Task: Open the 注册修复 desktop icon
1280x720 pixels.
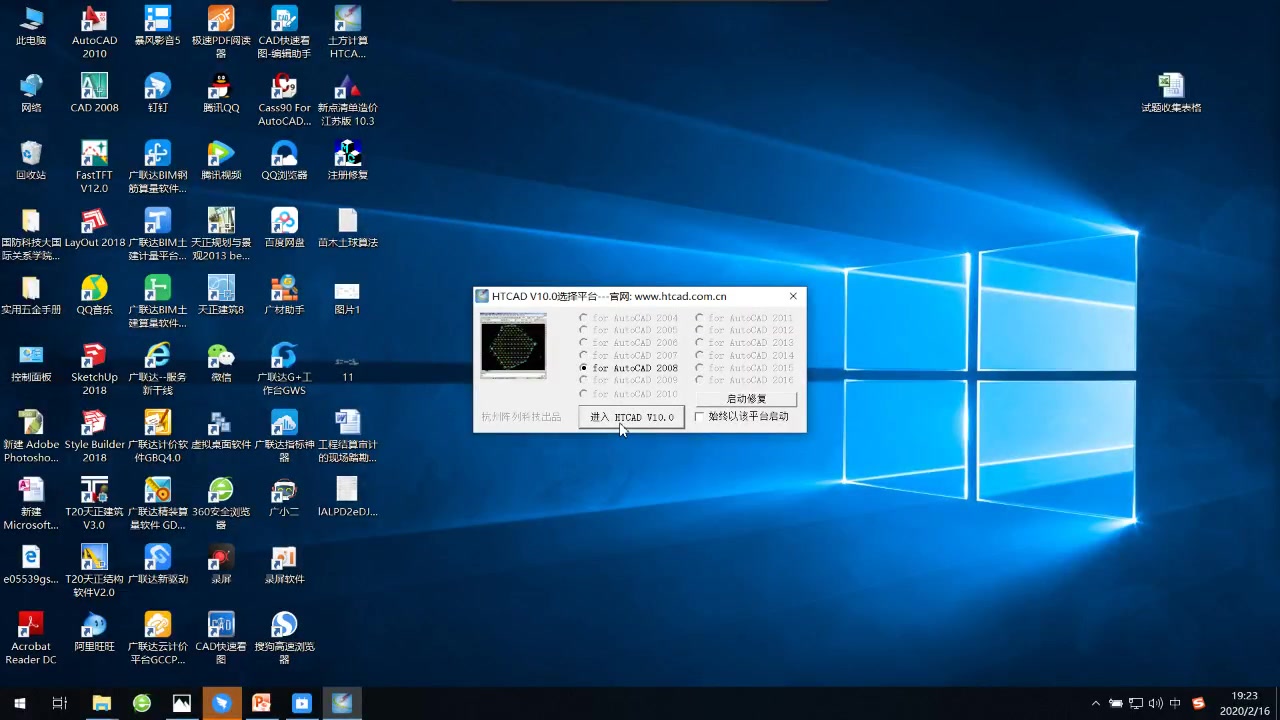Action: [x=347, y=160]
